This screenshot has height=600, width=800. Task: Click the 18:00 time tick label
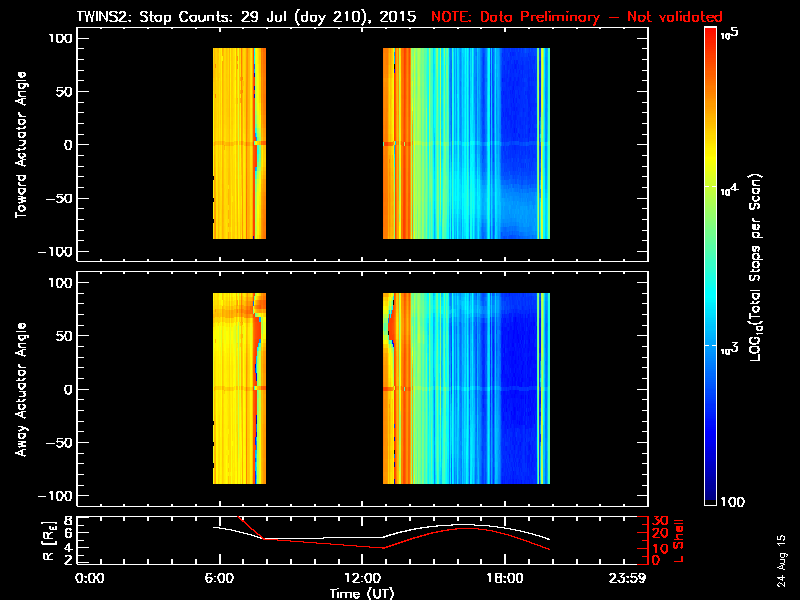tap(504, 578)
